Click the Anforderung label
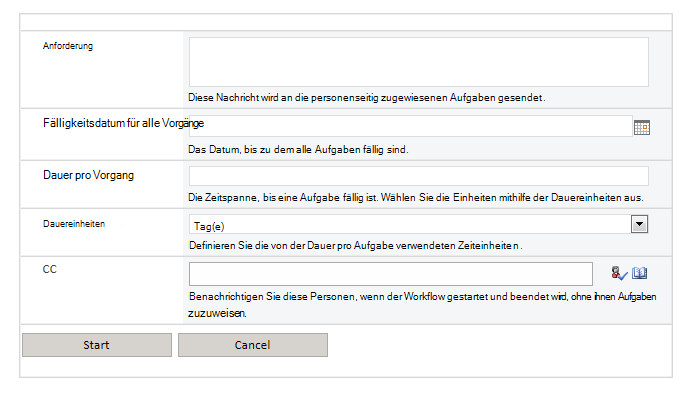 click(x=68, y=46)
